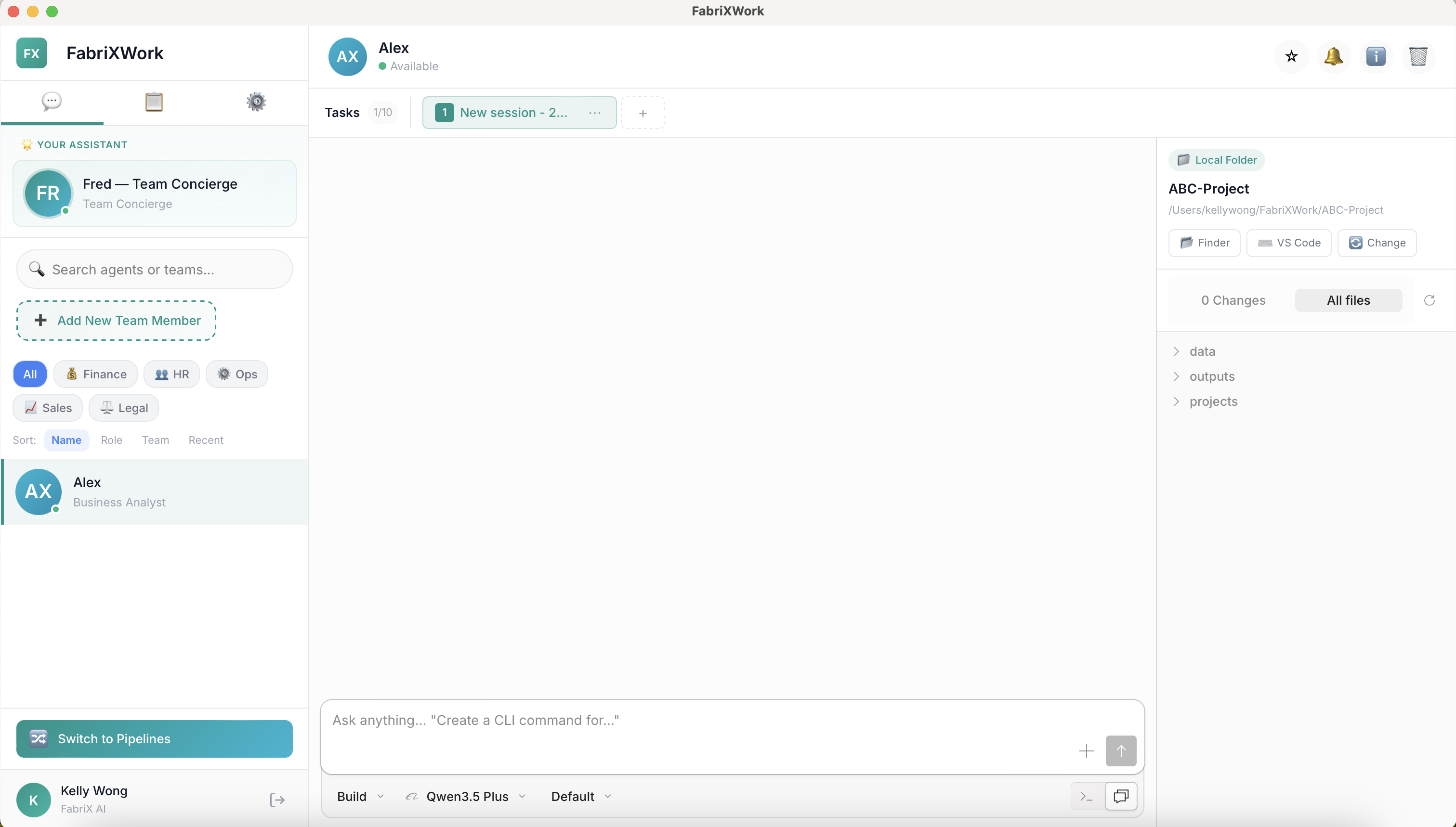Open the settings gear tab icon
Screen dimensions: 1456x827
click(x=256, y=102)
